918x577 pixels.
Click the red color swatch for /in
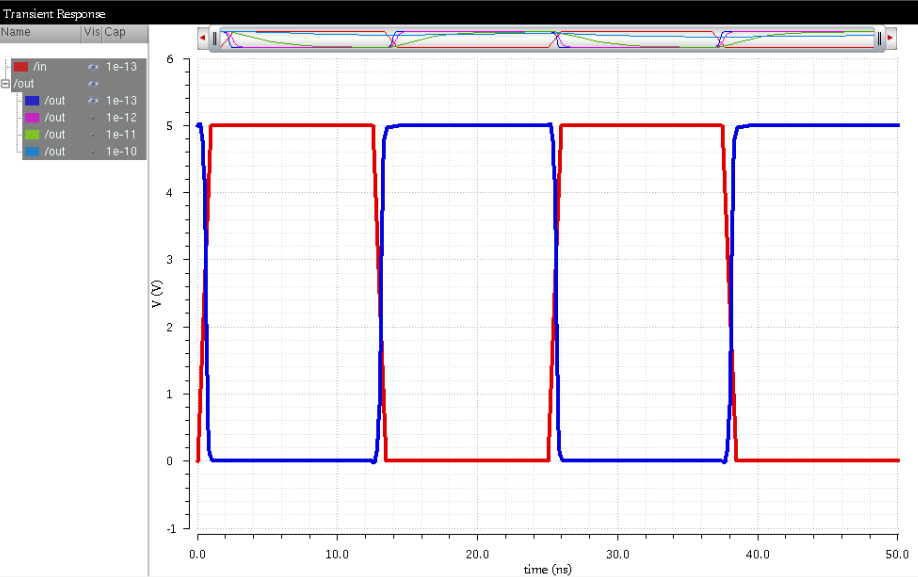(21, 66)
